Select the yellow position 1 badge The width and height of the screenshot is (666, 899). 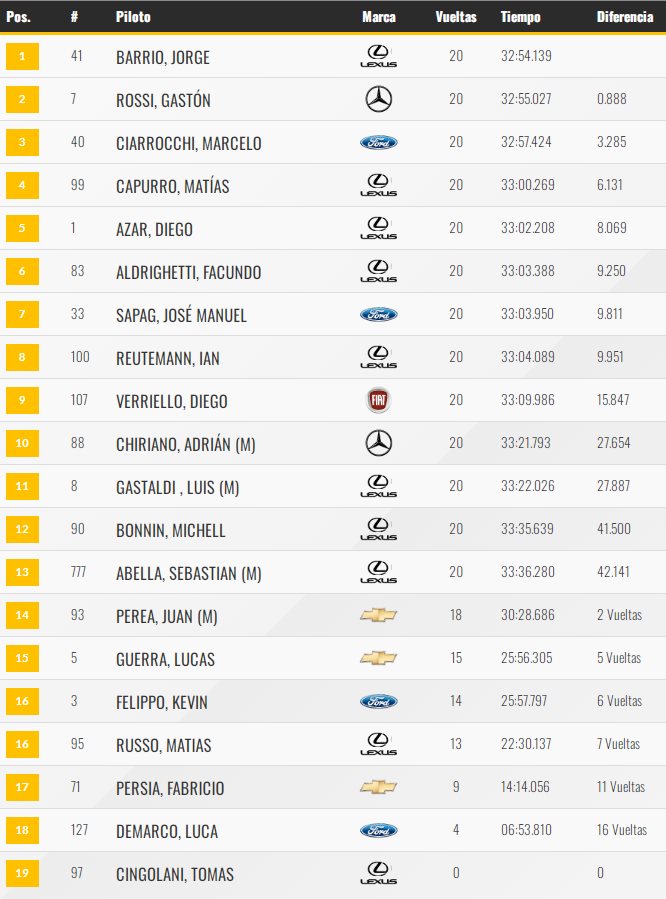22,56
